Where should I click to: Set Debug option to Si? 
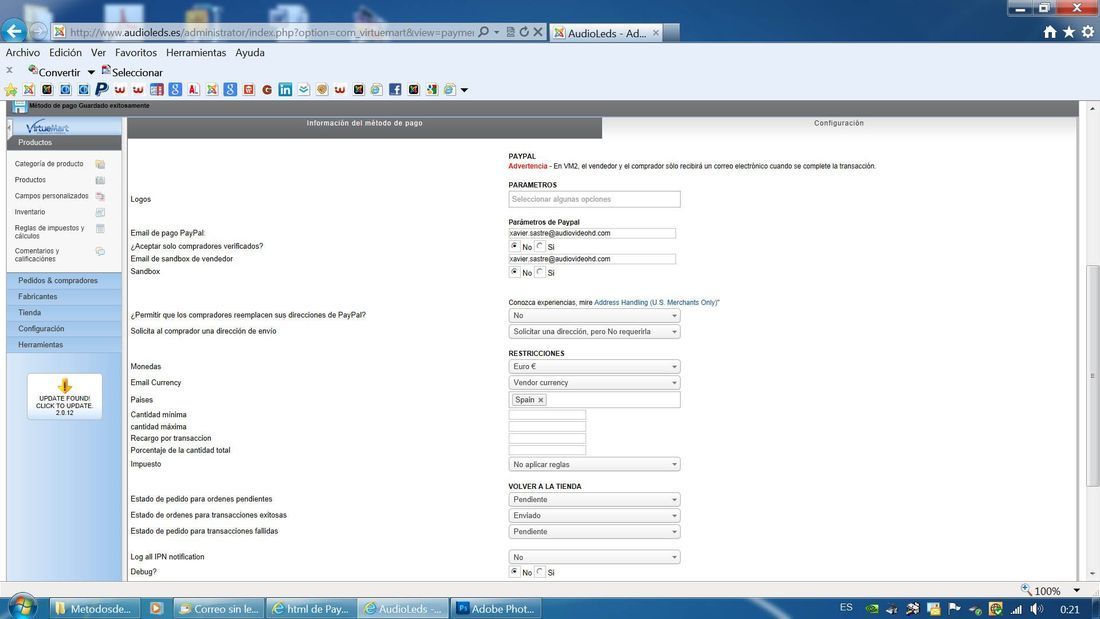[539, 572]
